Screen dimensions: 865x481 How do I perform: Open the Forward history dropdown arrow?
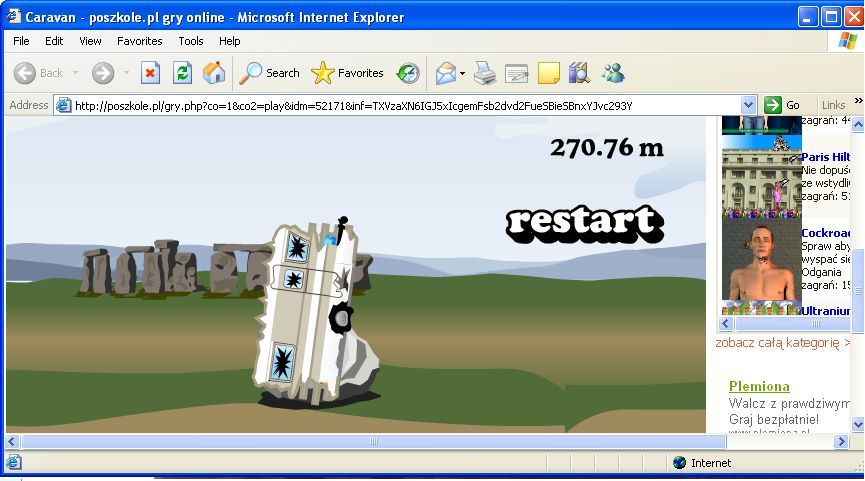(x=126, y=73)
